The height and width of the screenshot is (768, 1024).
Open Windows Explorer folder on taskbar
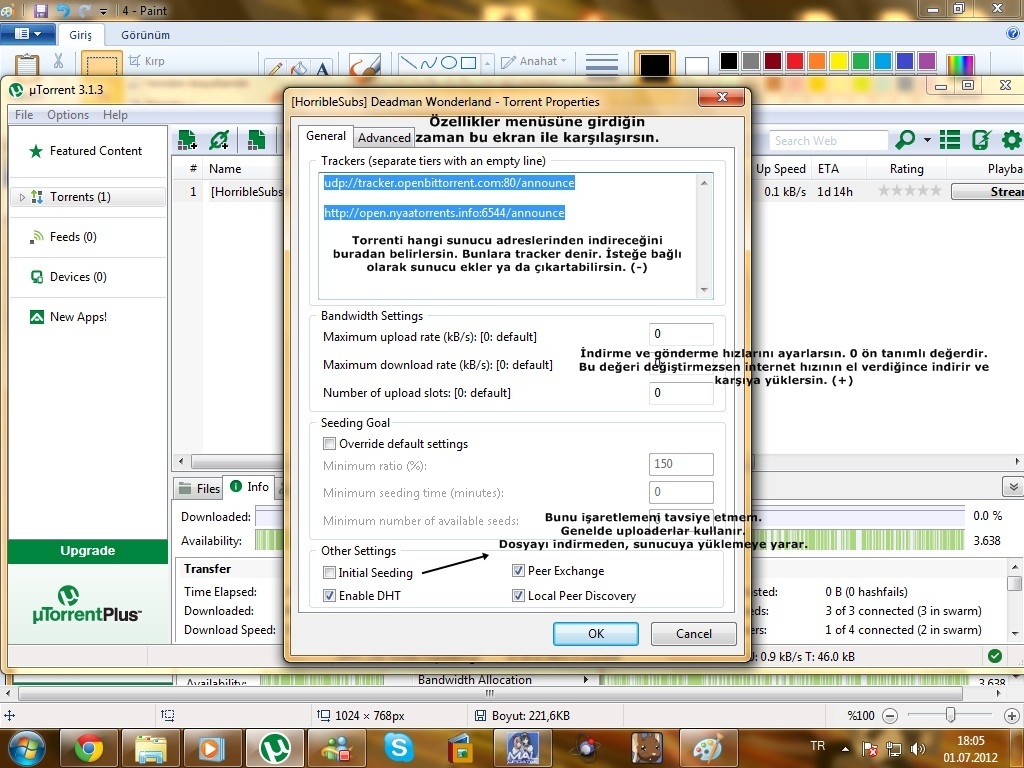click(x=151, y=748)
